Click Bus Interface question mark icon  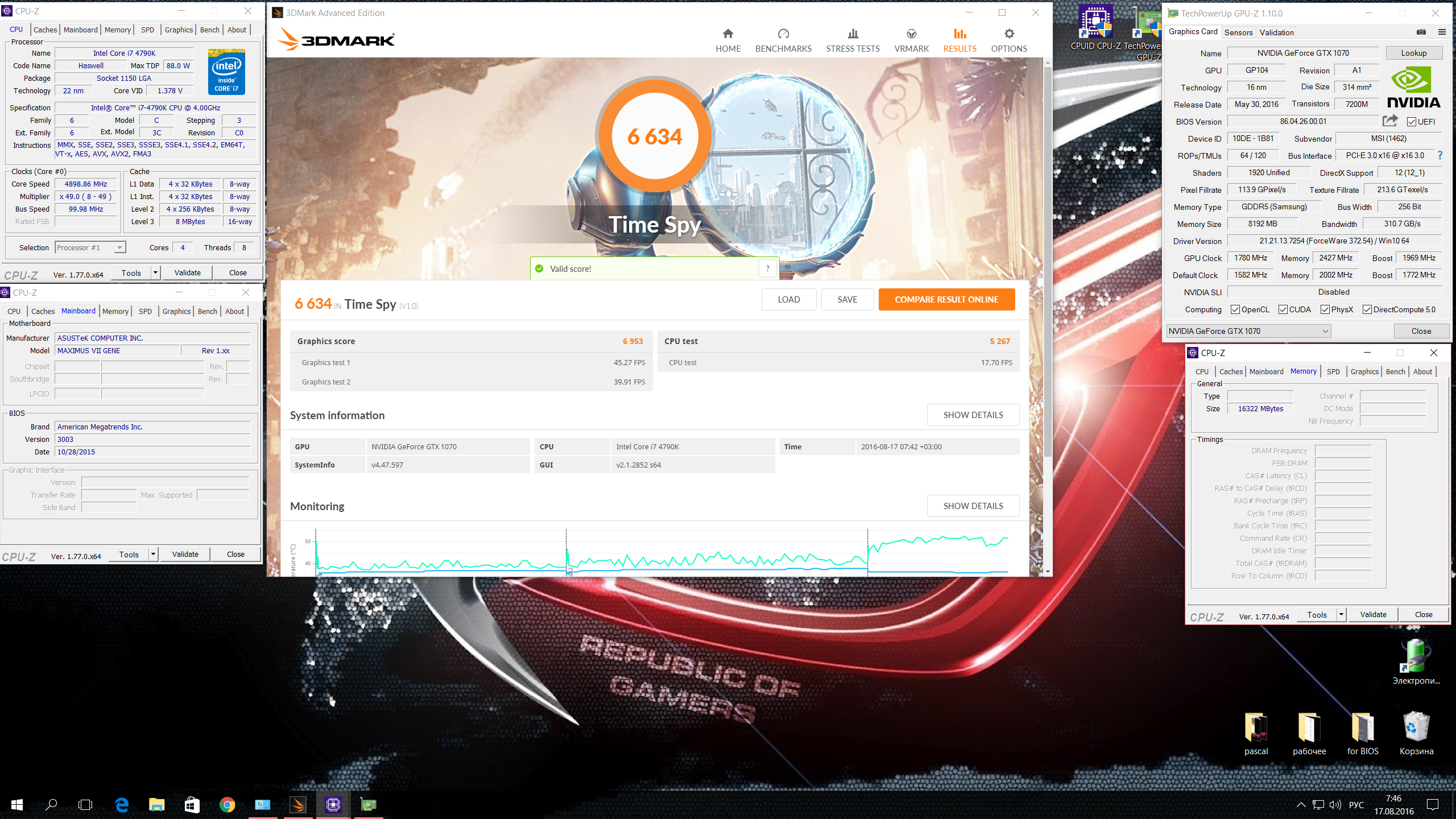click(1440, 155)
